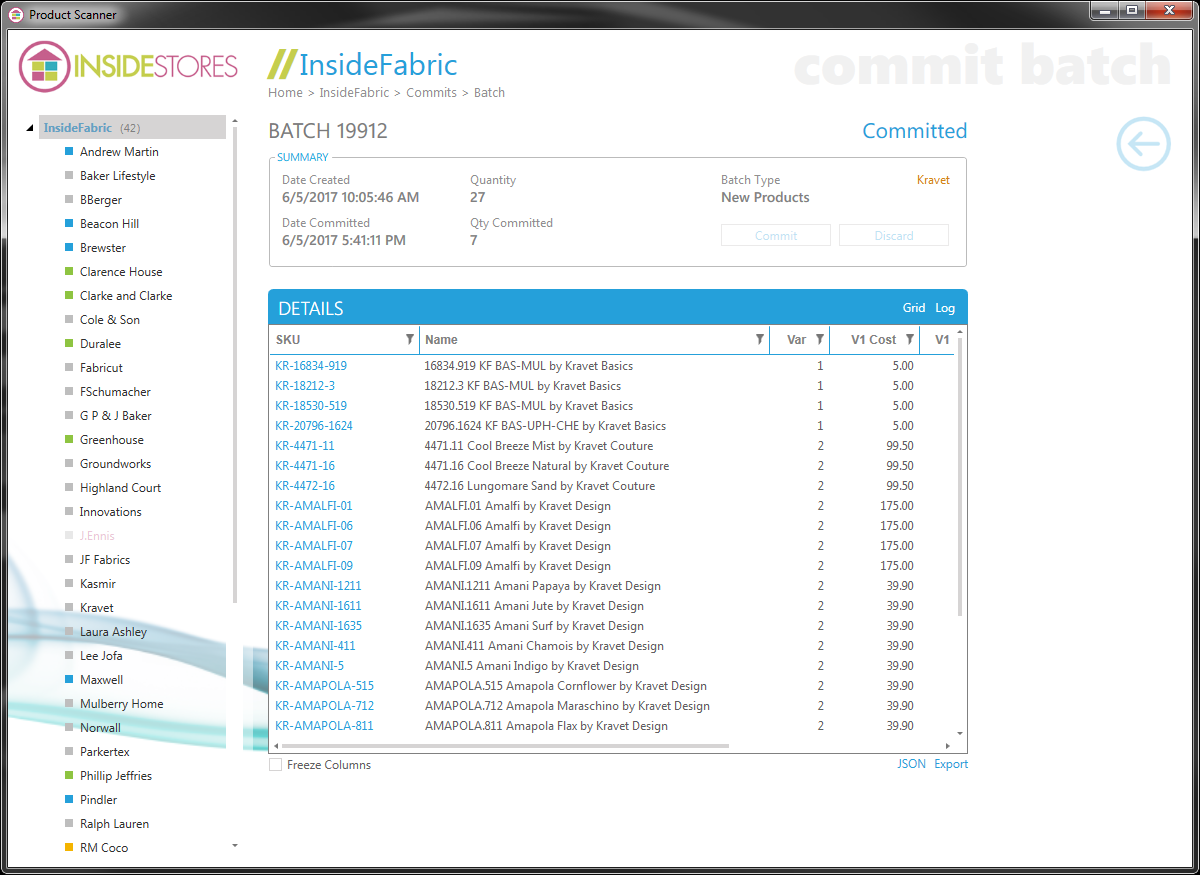The image size is (1200, 875).
Task: Click the green square beside Greenhouse
Action: [69, 440]
